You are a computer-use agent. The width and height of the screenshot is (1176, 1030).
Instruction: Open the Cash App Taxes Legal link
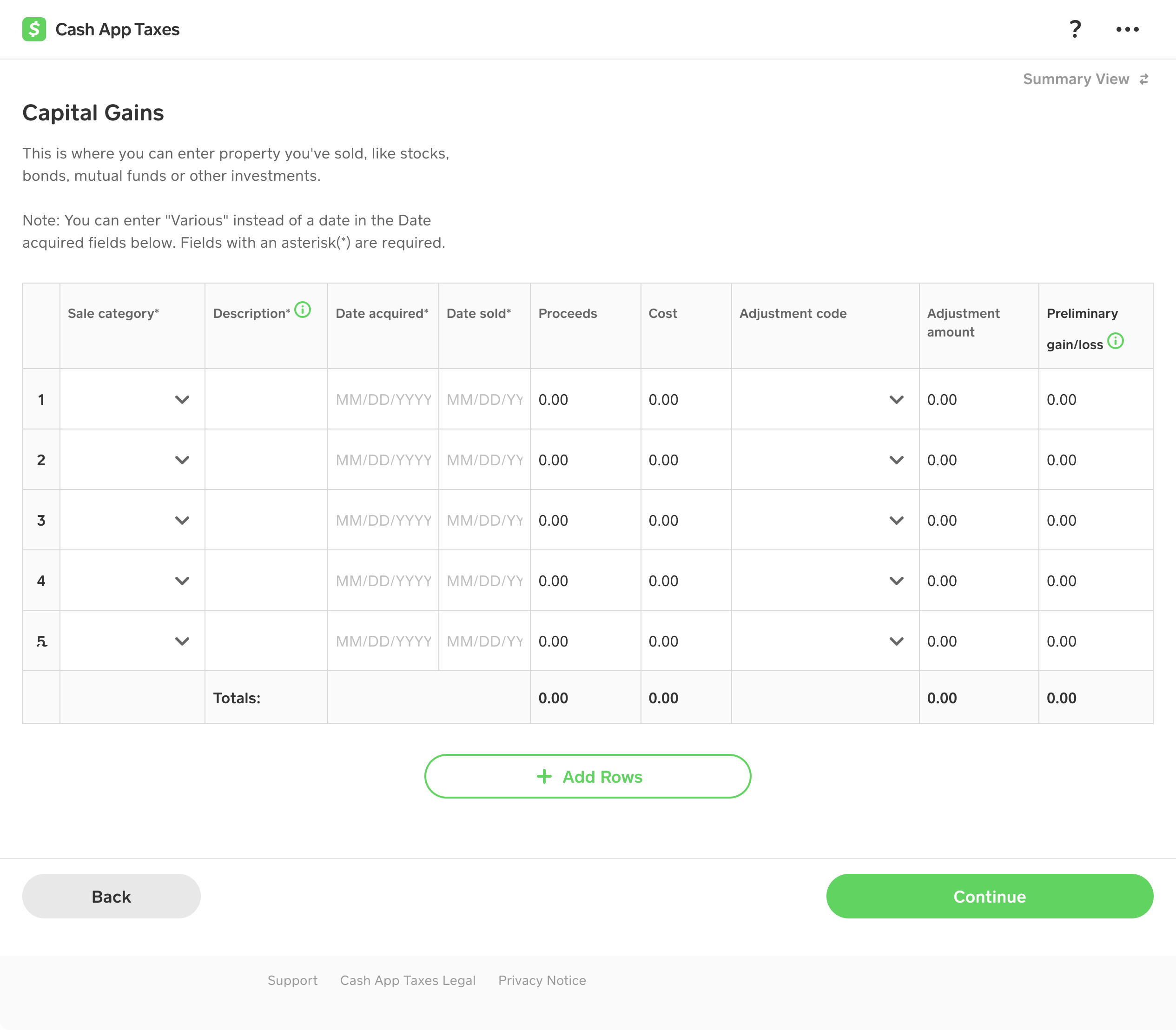[408, 981]
